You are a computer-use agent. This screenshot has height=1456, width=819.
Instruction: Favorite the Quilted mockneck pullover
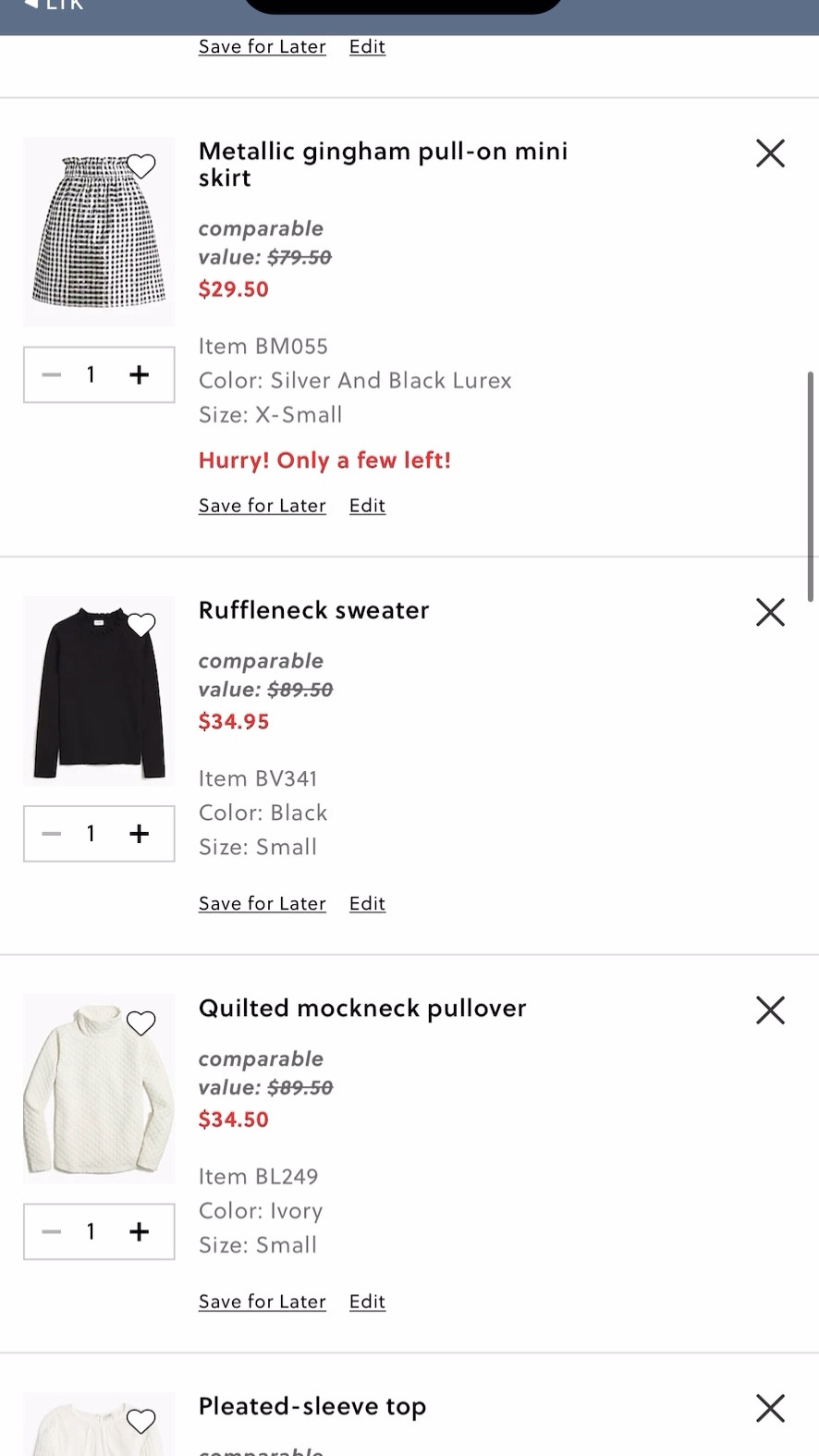141,1023
